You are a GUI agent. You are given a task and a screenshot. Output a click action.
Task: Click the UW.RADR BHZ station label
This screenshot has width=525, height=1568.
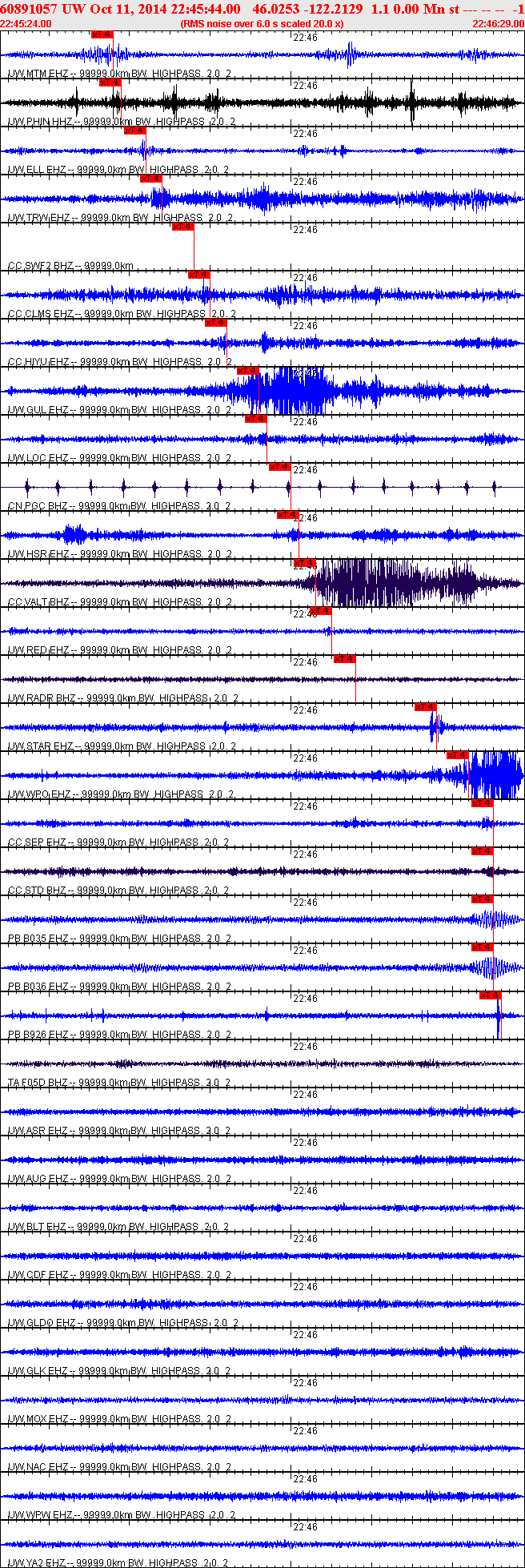[42, 698]
